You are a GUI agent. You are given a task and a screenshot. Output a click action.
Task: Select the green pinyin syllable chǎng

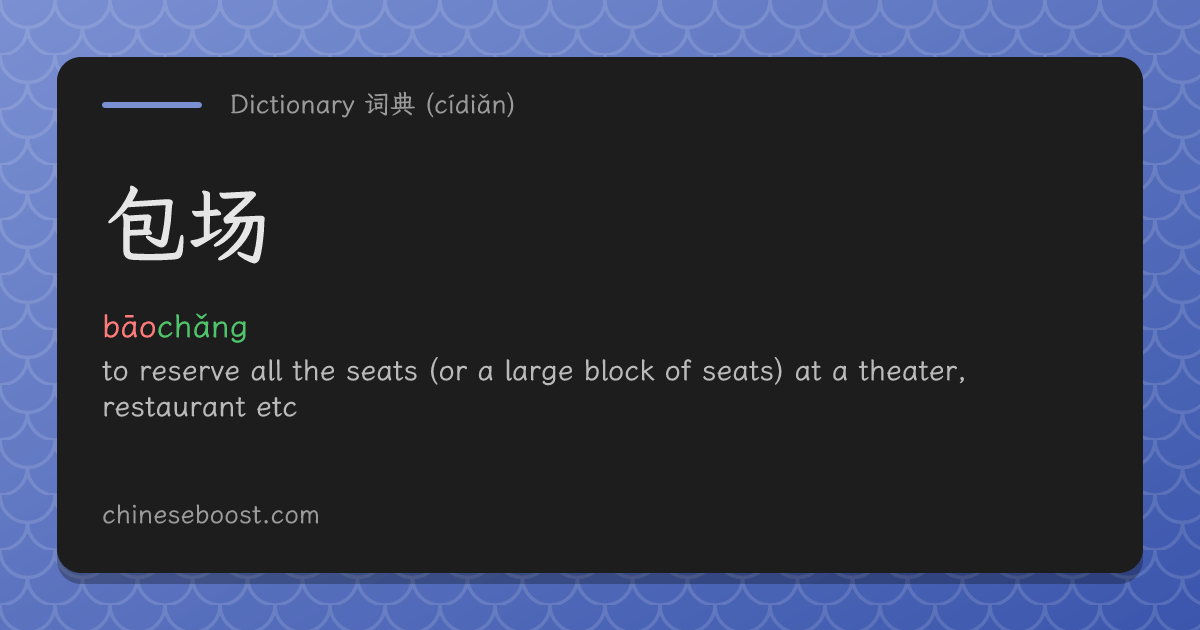[202, 328]
